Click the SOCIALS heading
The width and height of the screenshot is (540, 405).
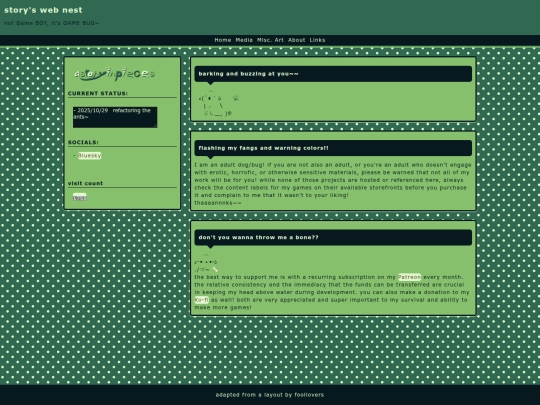83,143
